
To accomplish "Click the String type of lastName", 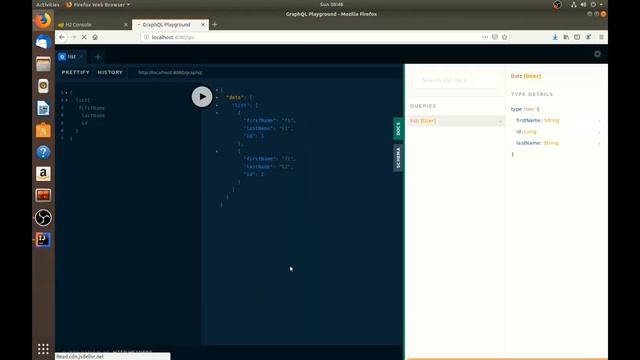I will coord(551,143).
